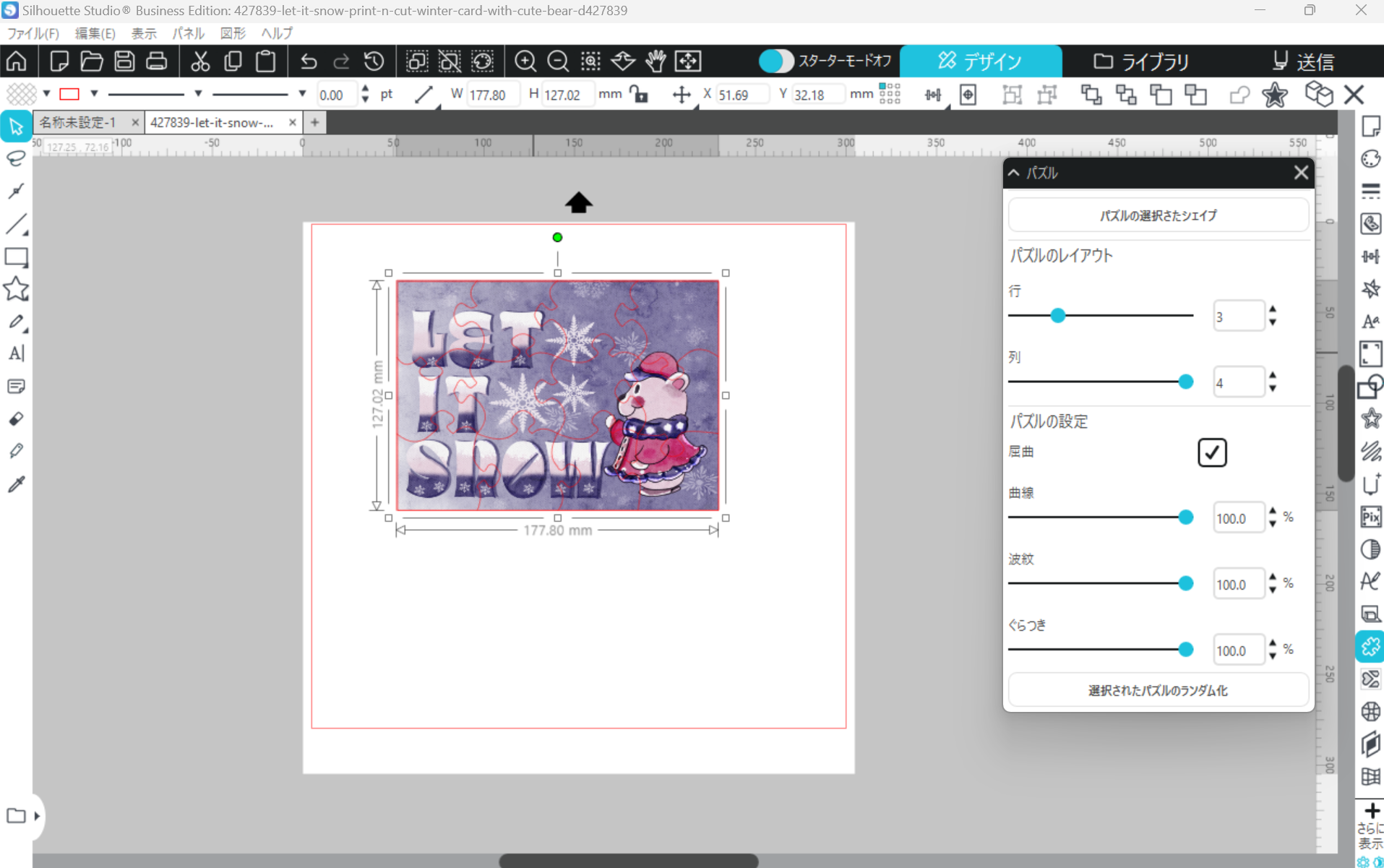Pick the eraser tool

pyautogui.click(x=16, y=418)
